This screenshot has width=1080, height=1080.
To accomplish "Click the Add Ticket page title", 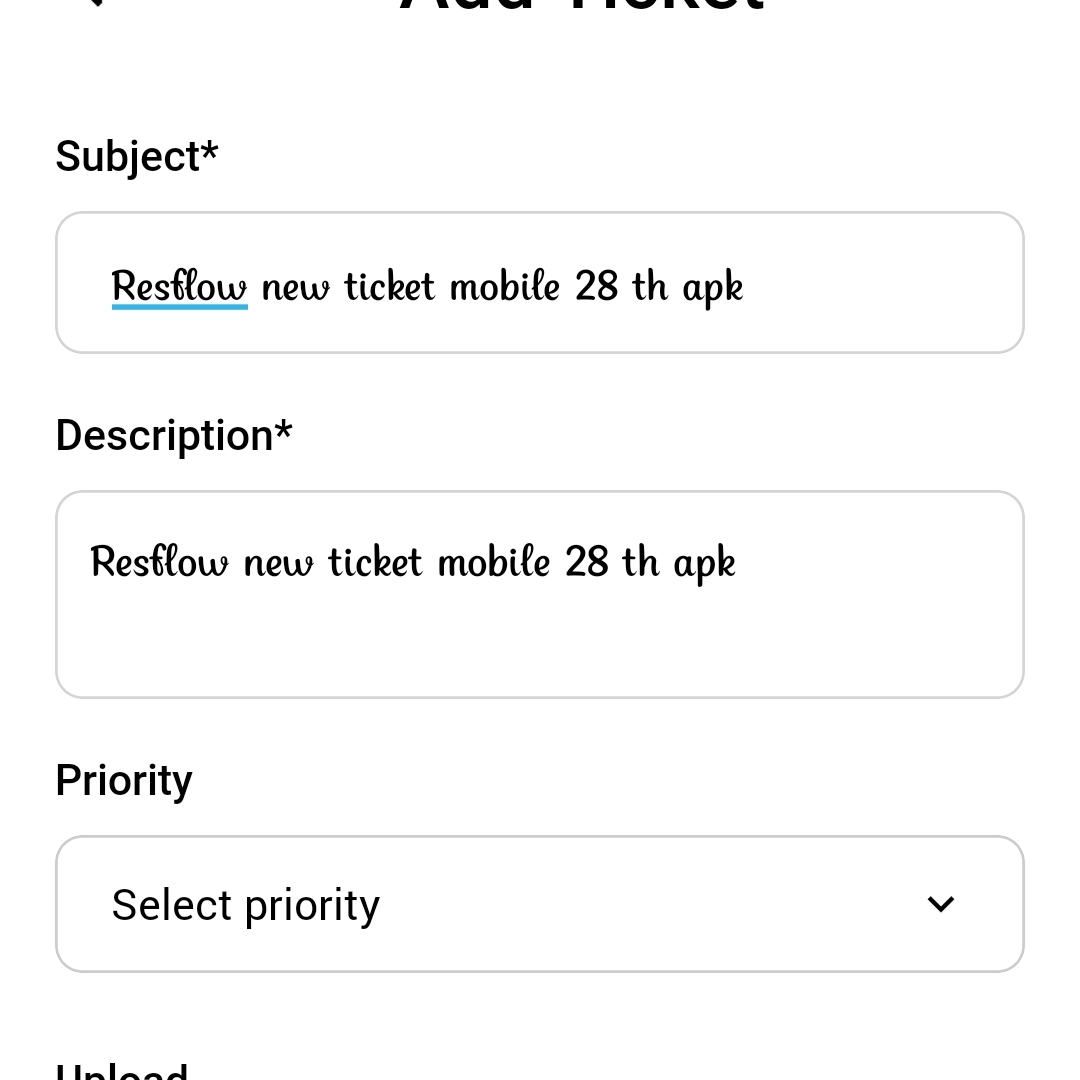I will click(582, 6).
